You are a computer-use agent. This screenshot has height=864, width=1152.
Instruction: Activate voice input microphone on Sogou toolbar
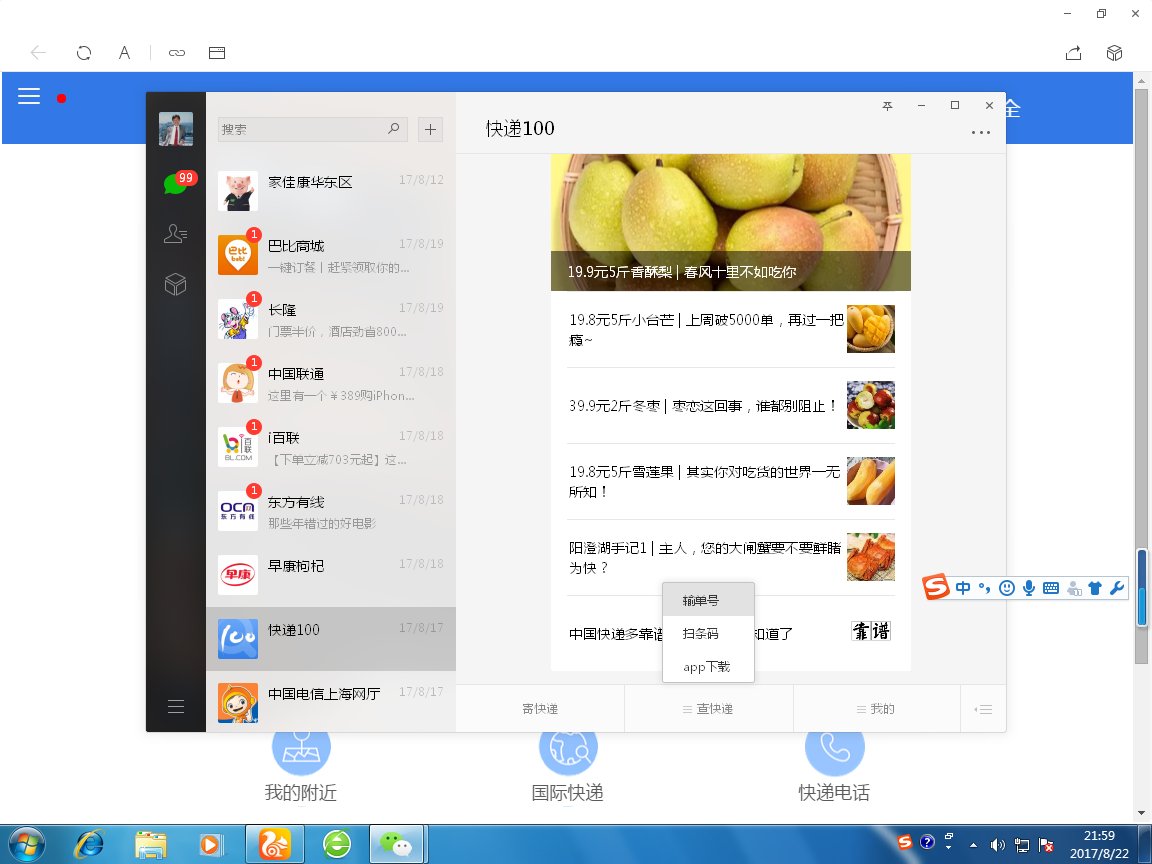pyautogui.click(x=1030, y=588)
